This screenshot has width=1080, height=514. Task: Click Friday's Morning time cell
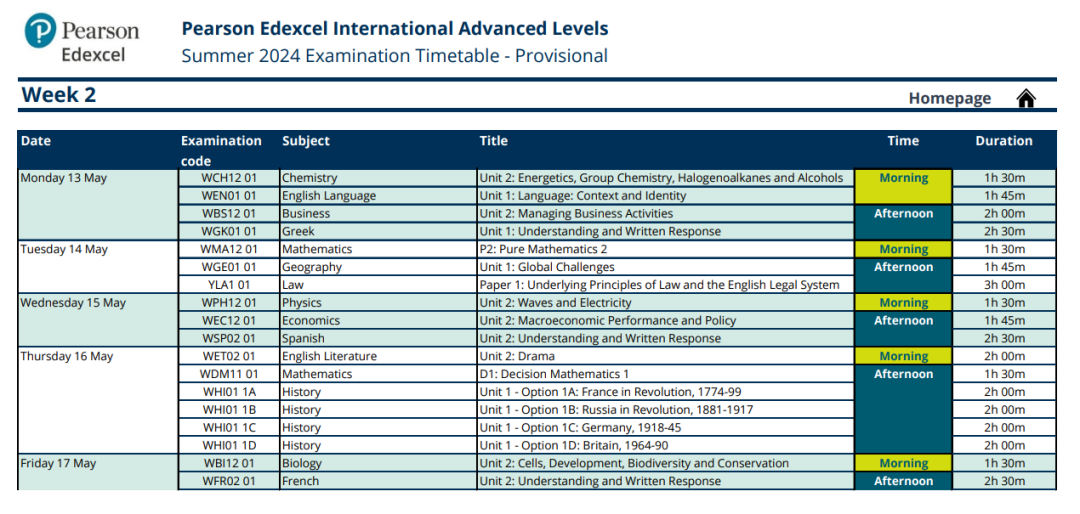point(904,464)
